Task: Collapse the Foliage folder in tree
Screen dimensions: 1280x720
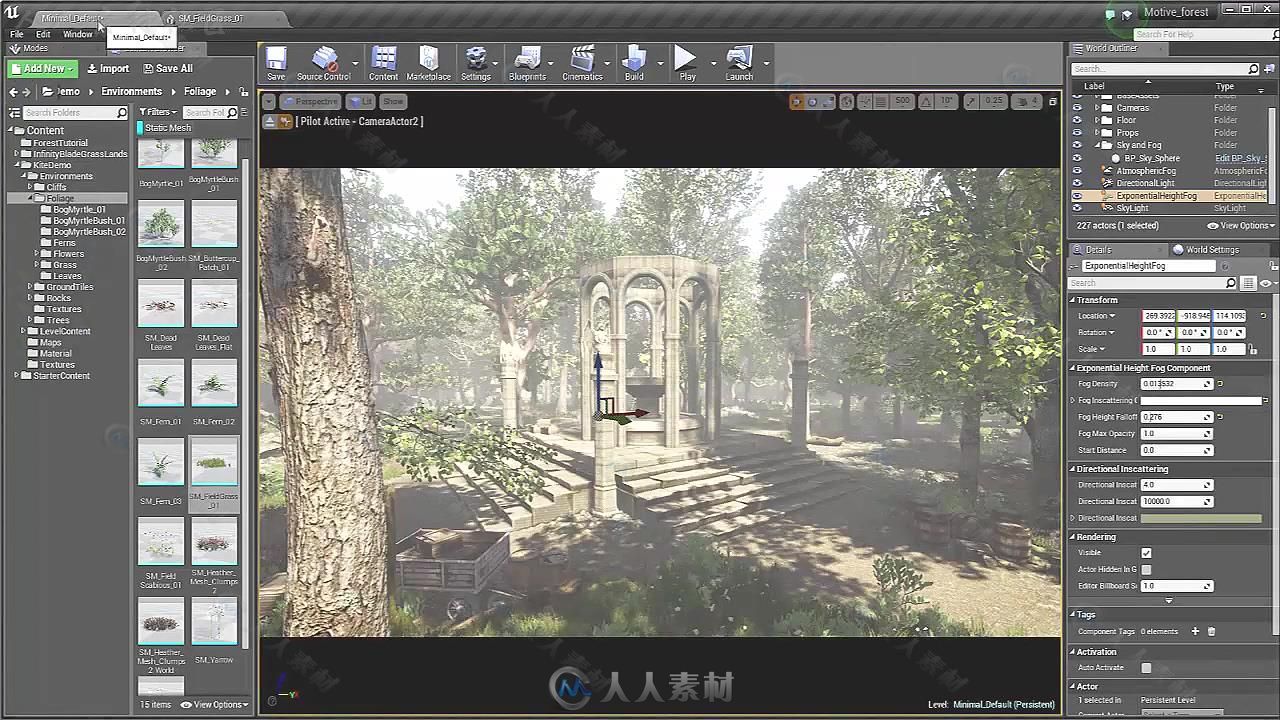Action: click(x=32, y=198)
